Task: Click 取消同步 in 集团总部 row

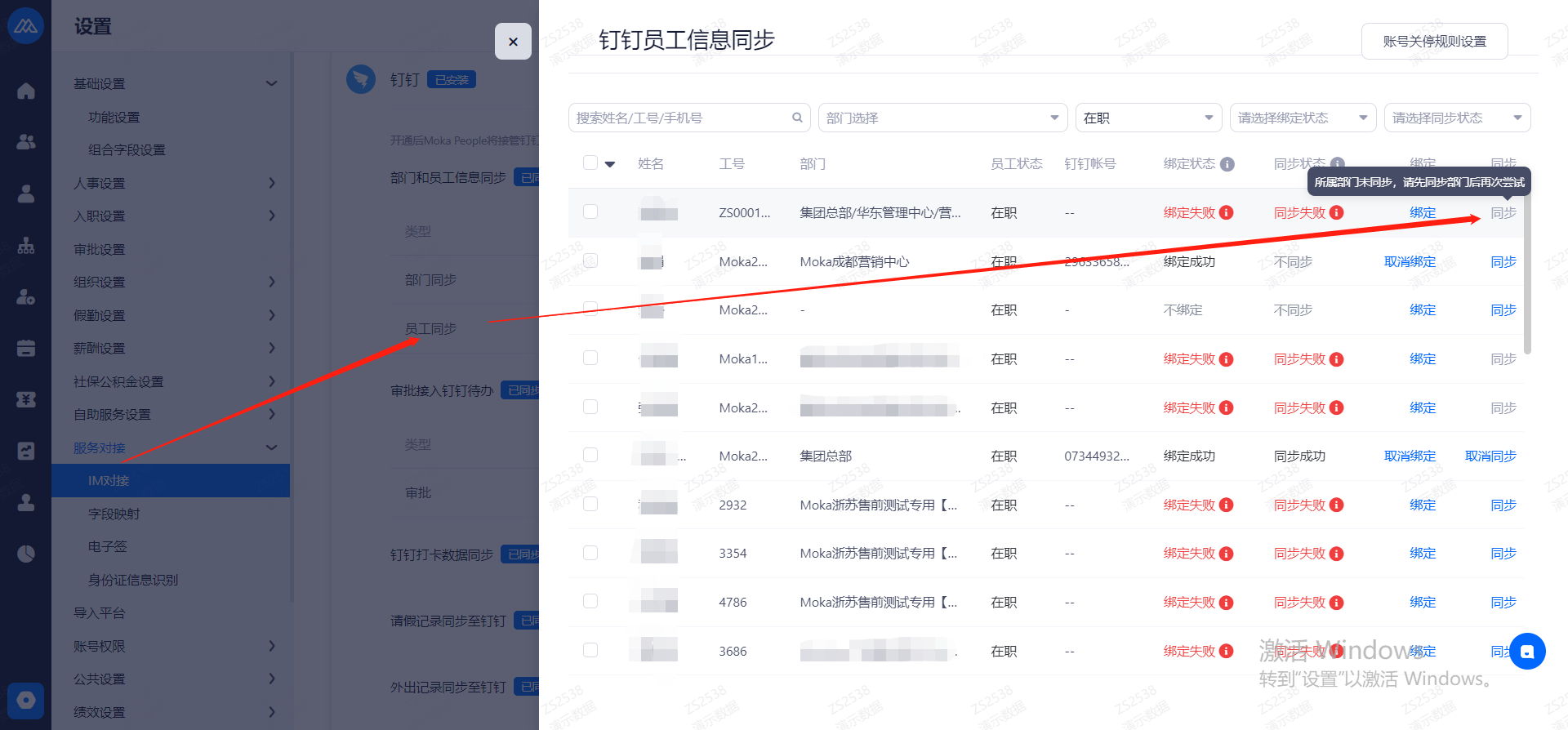Action: (x=1490, y=456)
